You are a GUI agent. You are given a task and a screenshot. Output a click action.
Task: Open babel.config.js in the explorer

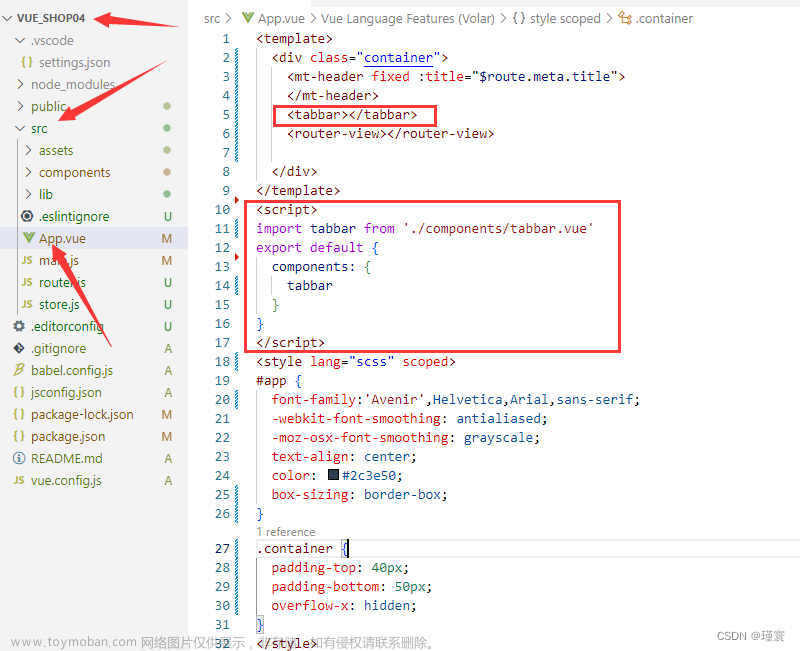pyautogui.click(x=72, y=370)
